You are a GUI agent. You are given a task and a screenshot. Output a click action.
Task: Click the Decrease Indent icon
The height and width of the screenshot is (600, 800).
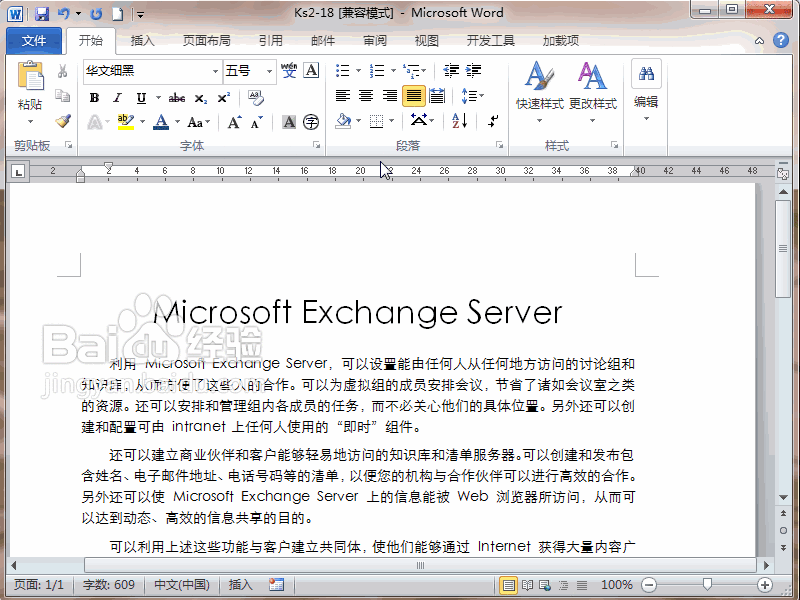pos(451,71)
